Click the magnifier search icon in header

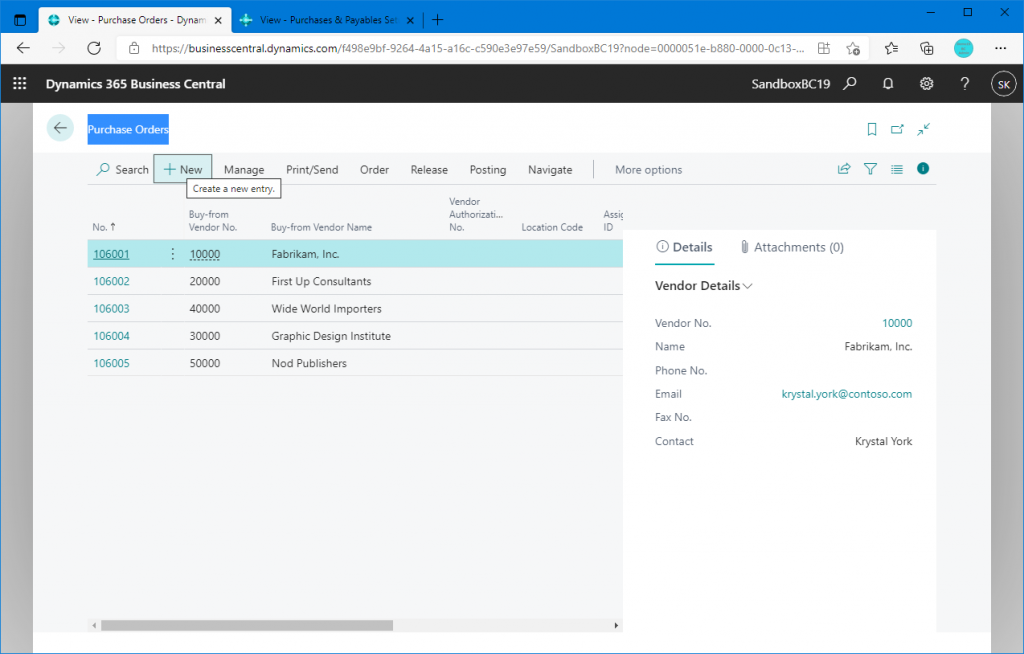pos(850,84)
